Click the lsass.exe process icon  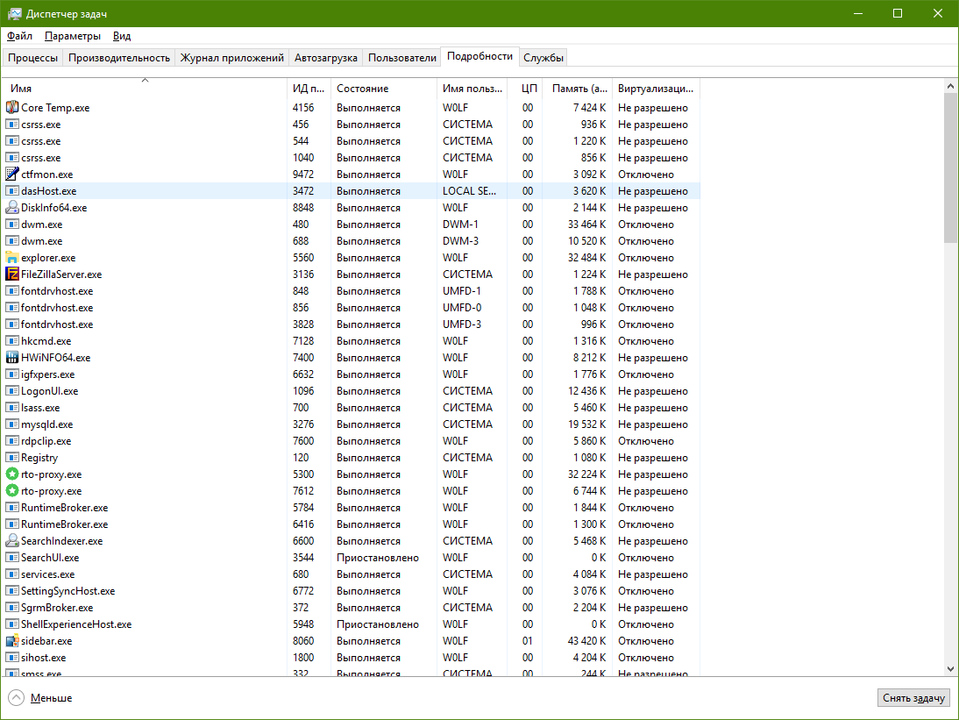tap(12, 407)
